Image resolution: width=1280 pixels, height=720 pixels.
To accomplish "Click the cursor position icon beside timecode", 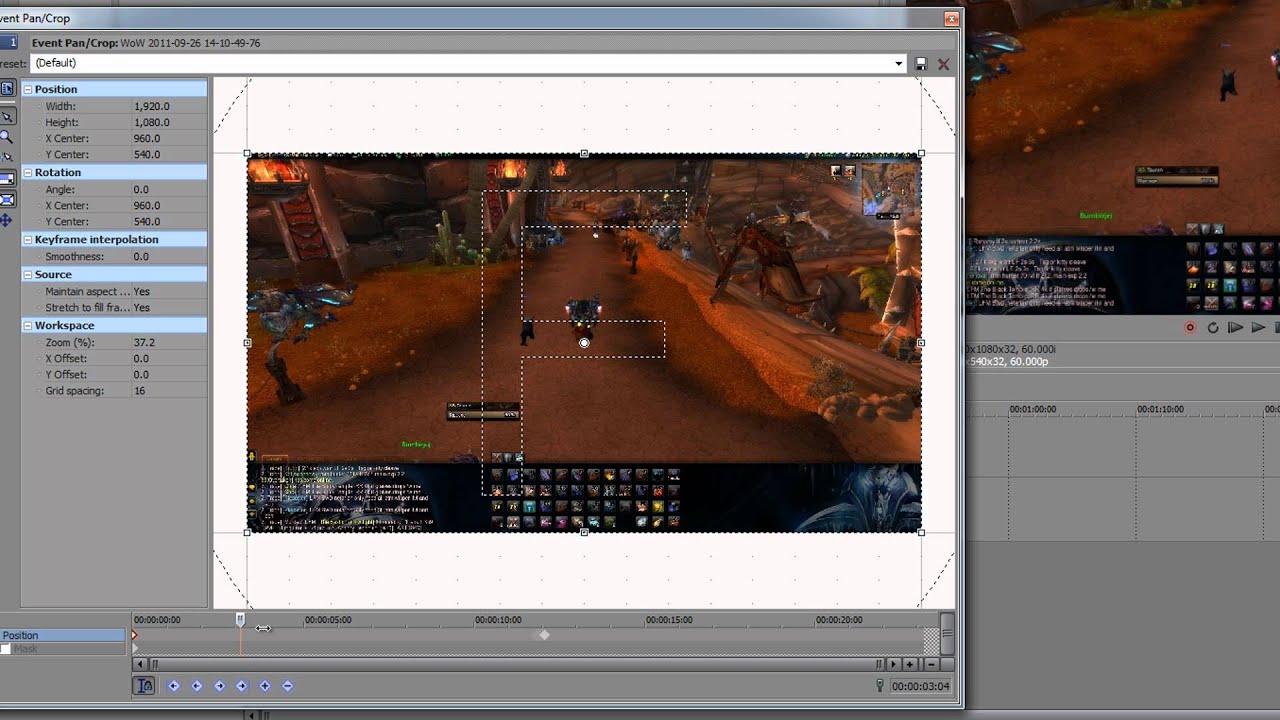I will pos(880,686).
